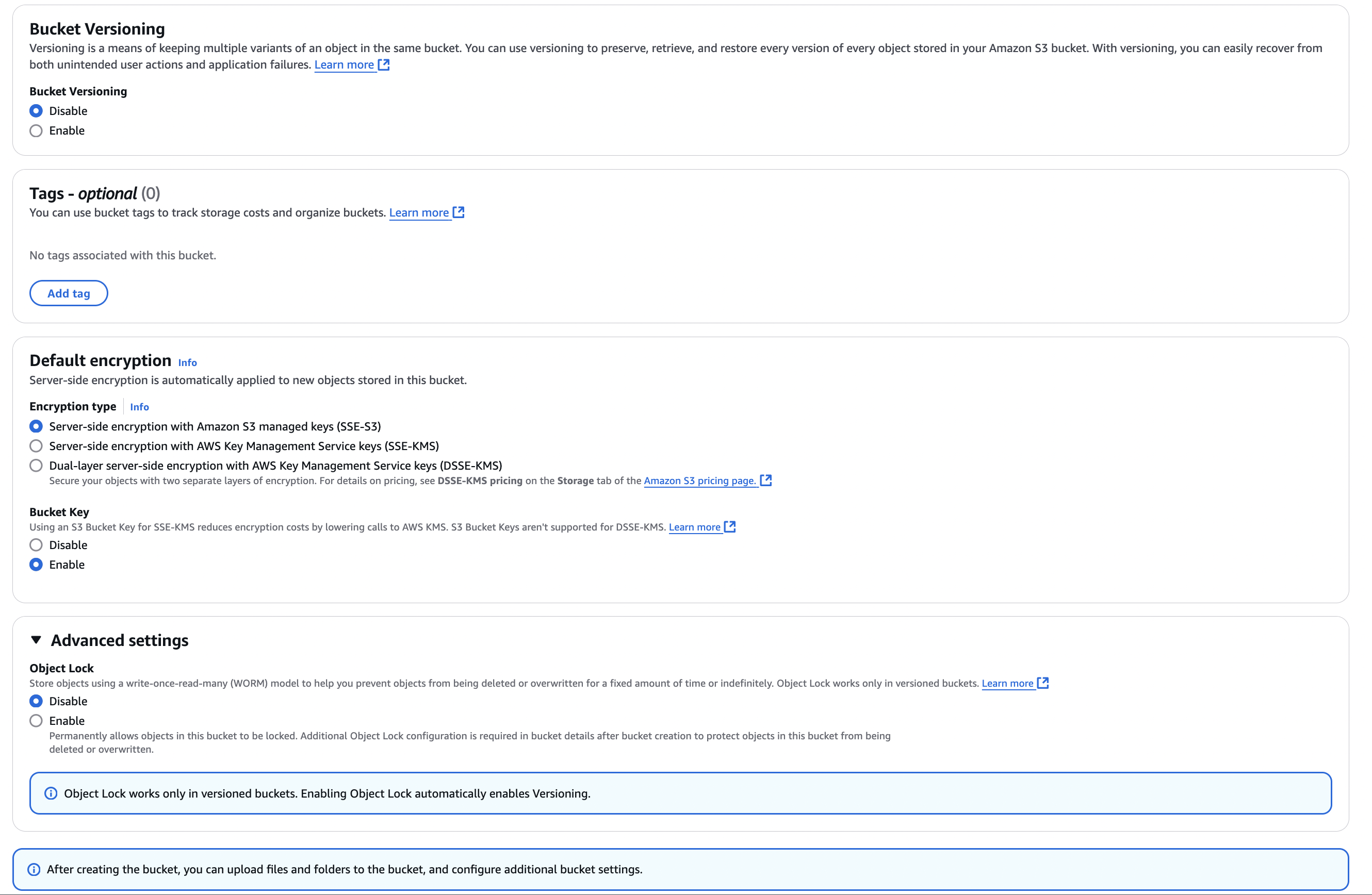Select SSE-KMS encryption type
Image resolution: width=1372 pixels, height=895 pixels.
pyautogui.click(x=36, y=445)
